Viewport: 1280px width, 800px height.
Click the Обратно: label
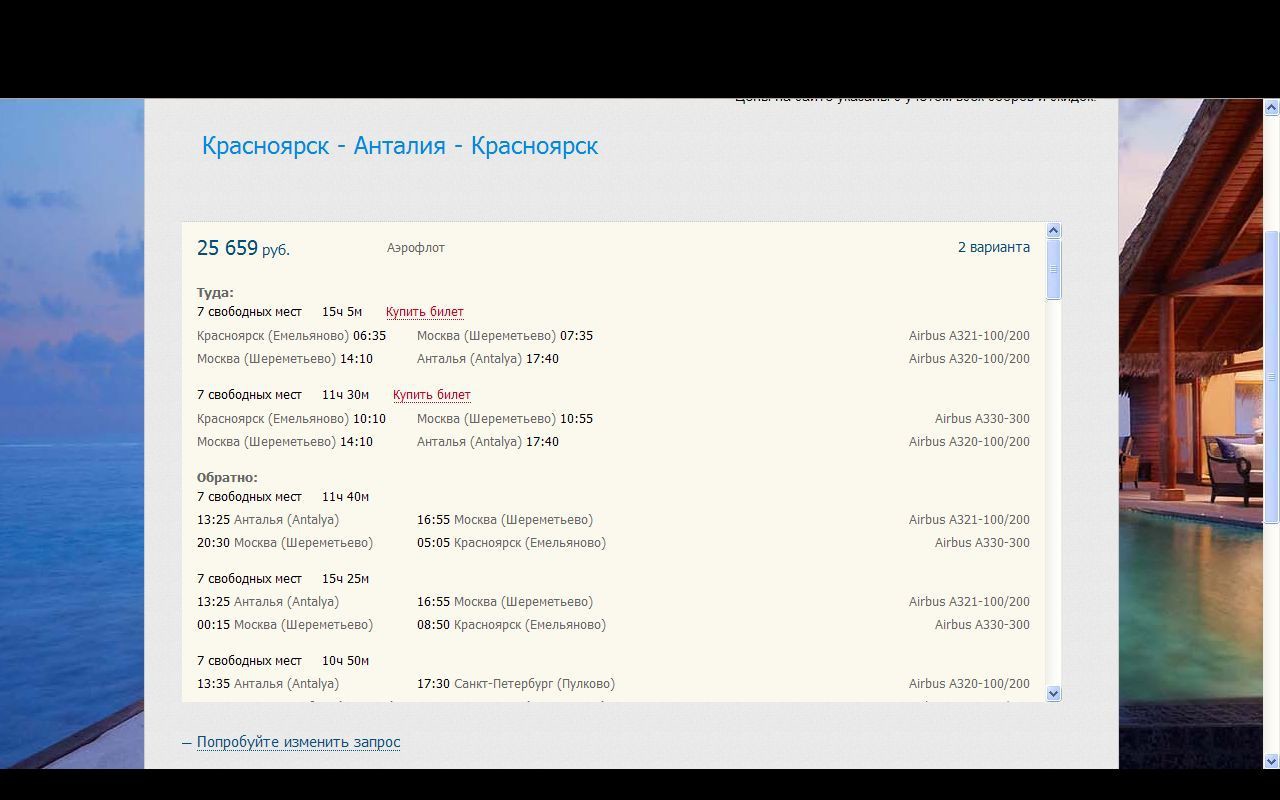[227, 478]
